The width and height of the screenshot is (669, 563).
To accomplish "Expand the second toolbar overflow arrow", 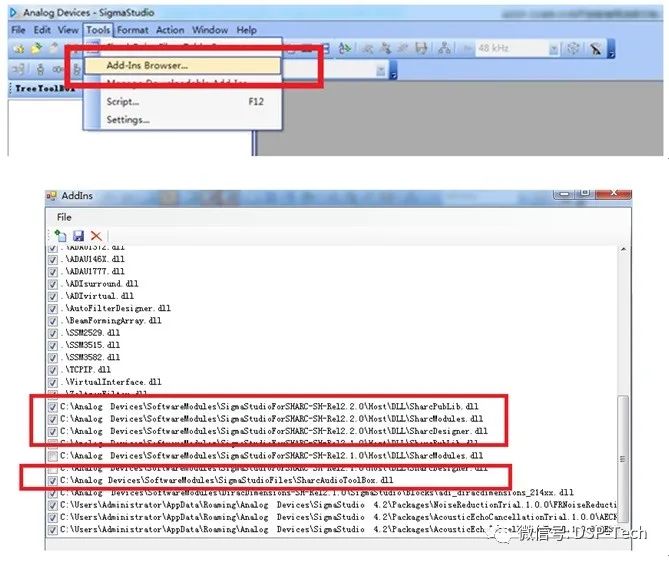I will pyautogui.click(x=393, y=71).
